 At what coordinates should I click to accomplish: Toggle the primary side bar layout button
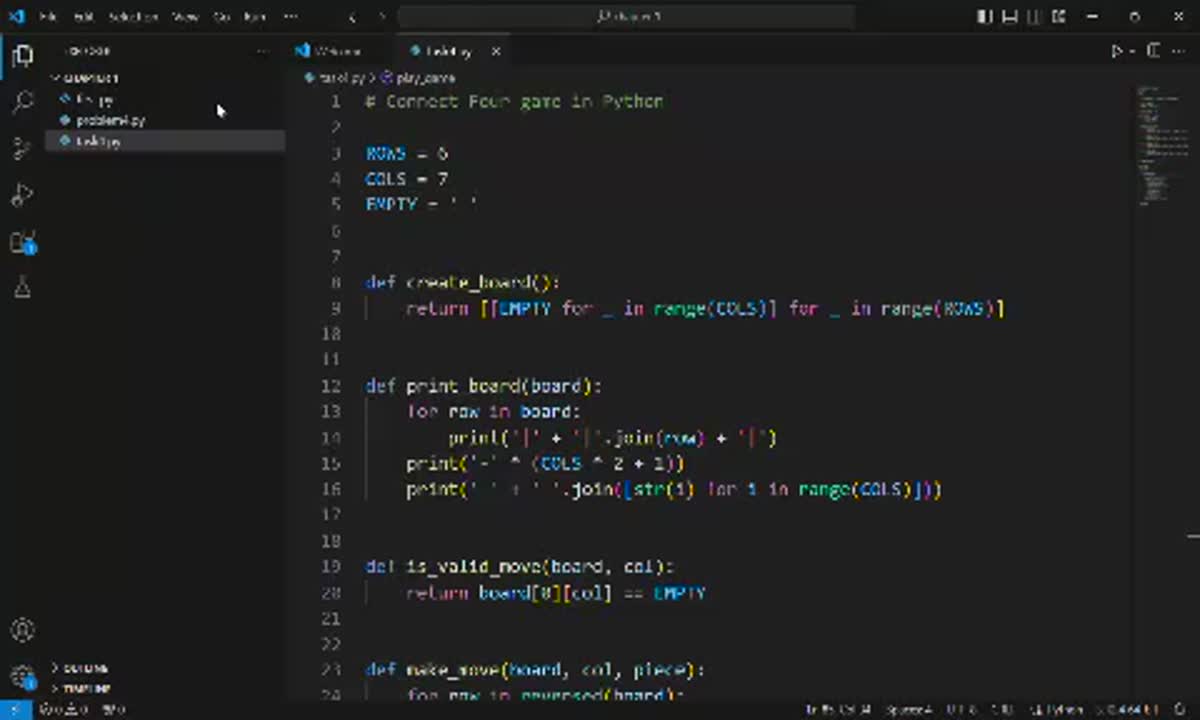tap(985, 17)
